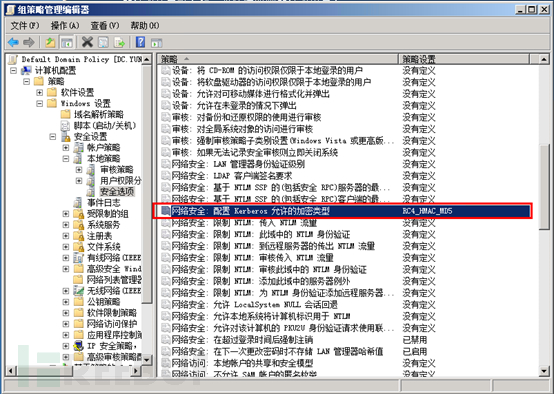
Task: Click policy list vertical scrollbar thumb
Action: point(544,187)
